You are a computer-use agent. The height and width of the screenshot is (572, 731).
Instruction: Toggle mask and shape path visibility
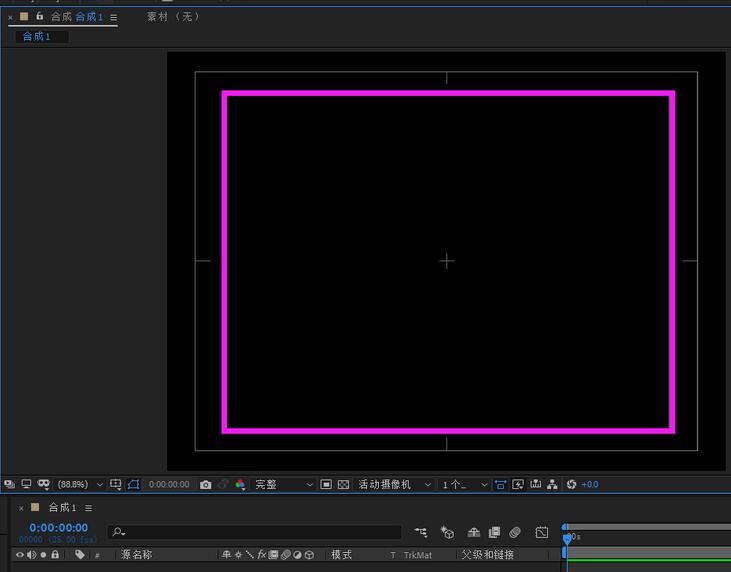(133, 484)
